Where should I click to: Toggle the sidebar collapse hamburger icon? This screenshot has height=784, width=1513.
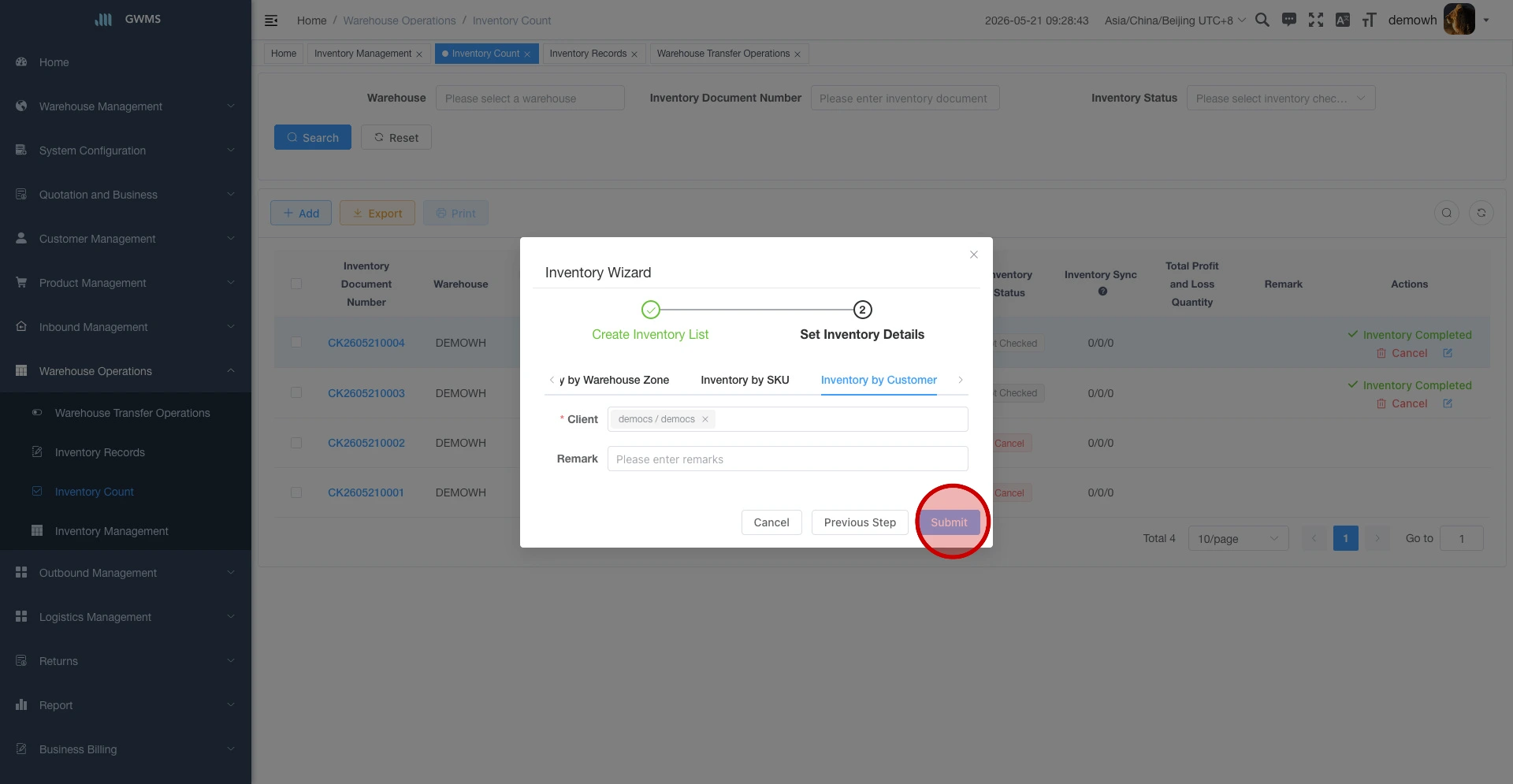click(x=271, y=20)
